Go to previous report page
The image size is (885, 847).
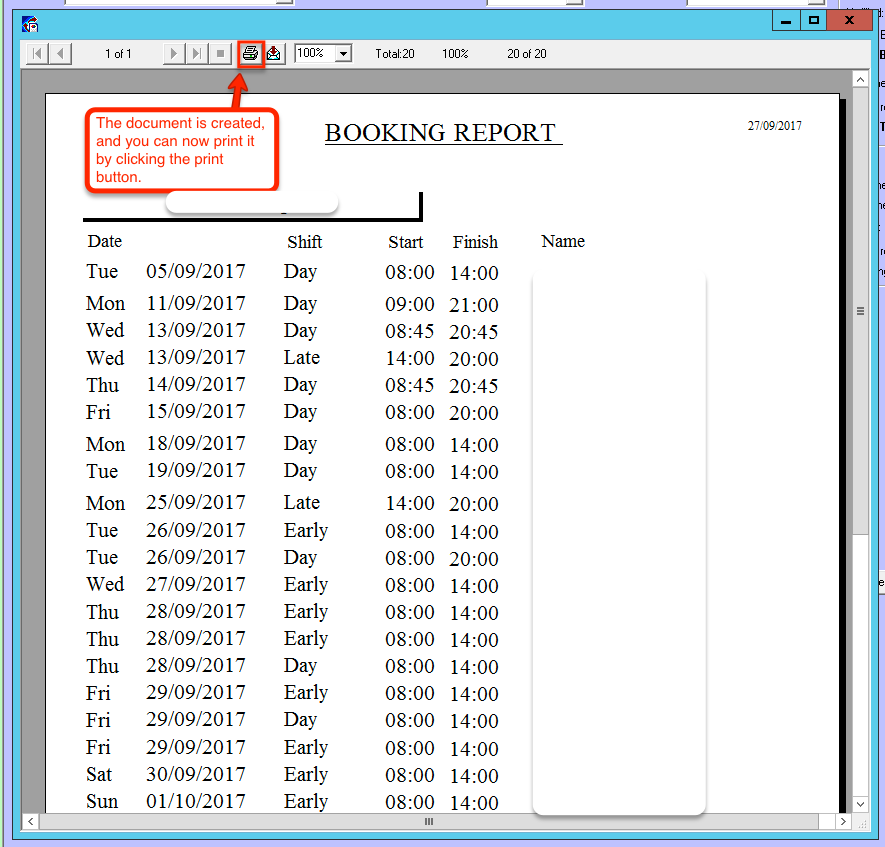[60, 53]
